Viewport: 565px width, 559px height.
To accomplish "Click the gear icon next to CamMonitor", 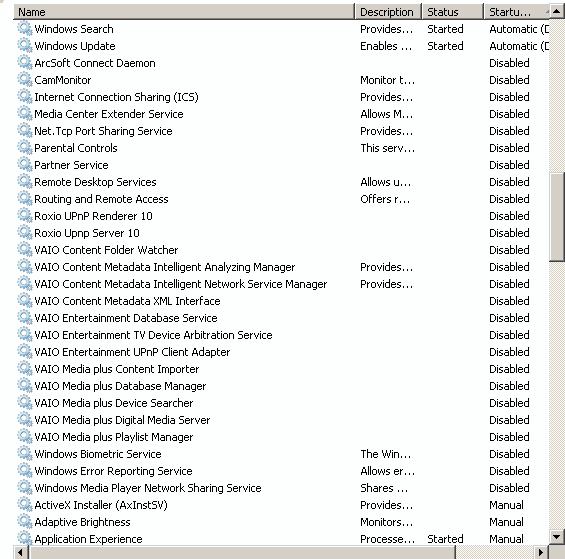I will [25, 80].
